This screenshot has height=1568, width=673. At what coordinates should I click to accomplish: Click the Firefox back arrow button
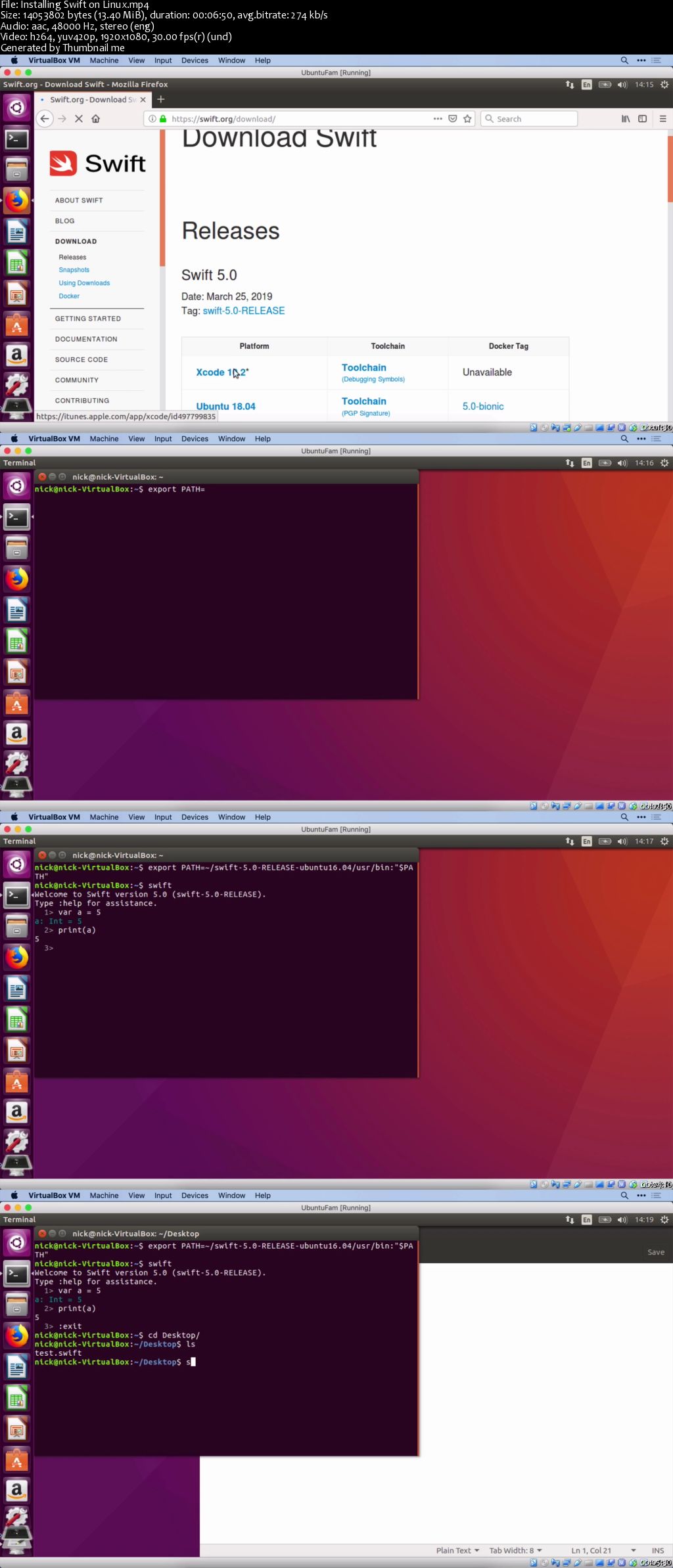click(44, 119)
